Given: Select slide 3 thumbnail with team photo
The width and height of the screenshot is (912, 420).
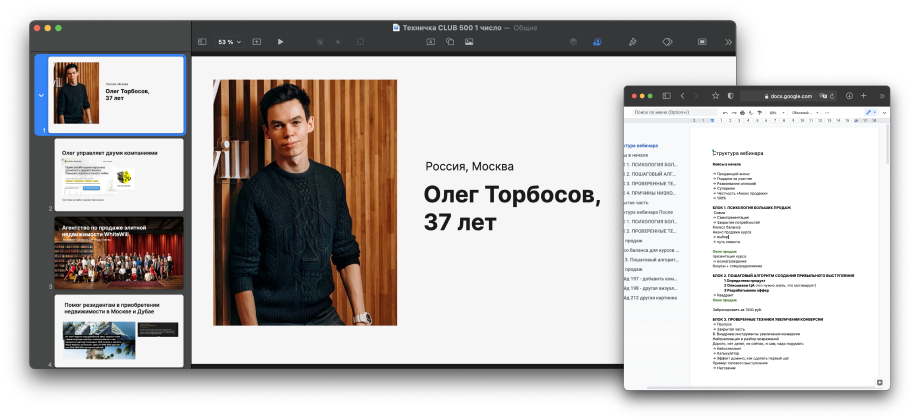Looking at the screenshot, I should [119, 253].
